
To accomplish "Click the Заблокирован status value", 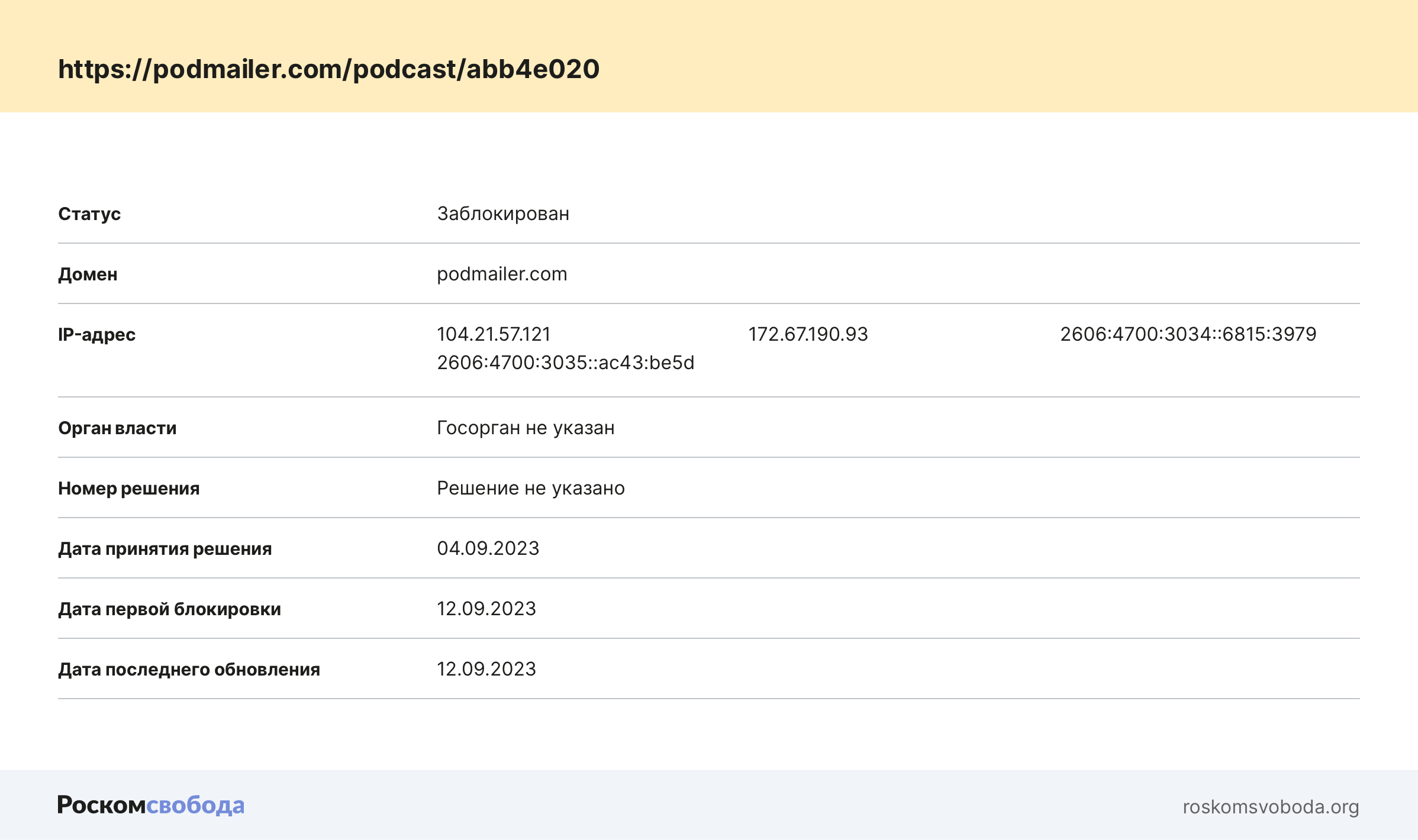I will [x=502, y=214].
